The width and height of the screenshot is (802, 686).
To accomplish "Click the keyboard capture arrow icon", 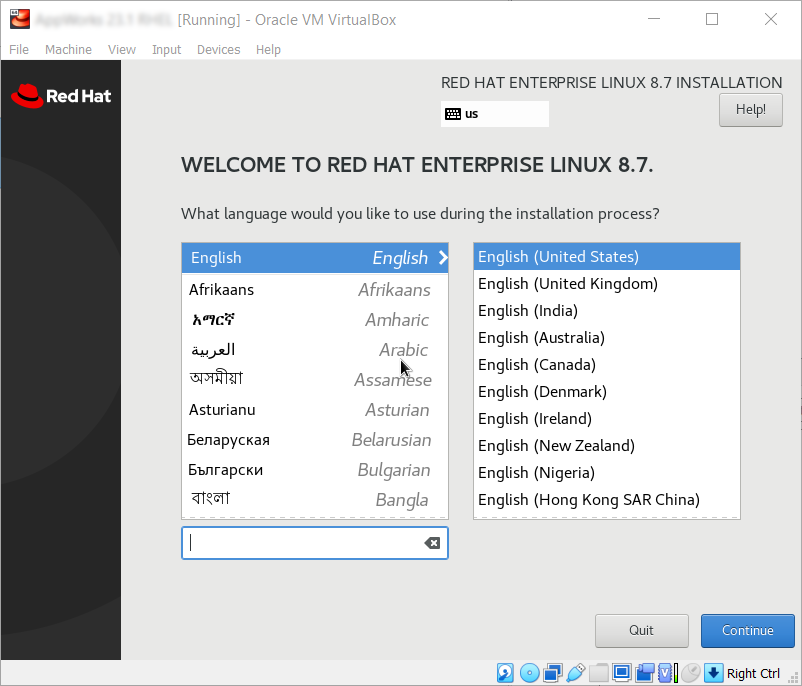I will 713,673.
